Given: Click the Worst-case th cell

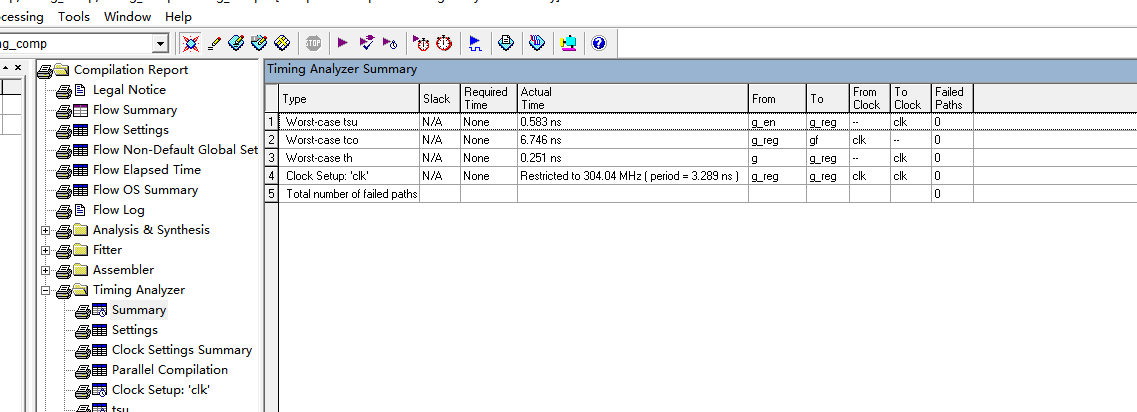Looking at the screenshot, I should (x=349, y=157).
